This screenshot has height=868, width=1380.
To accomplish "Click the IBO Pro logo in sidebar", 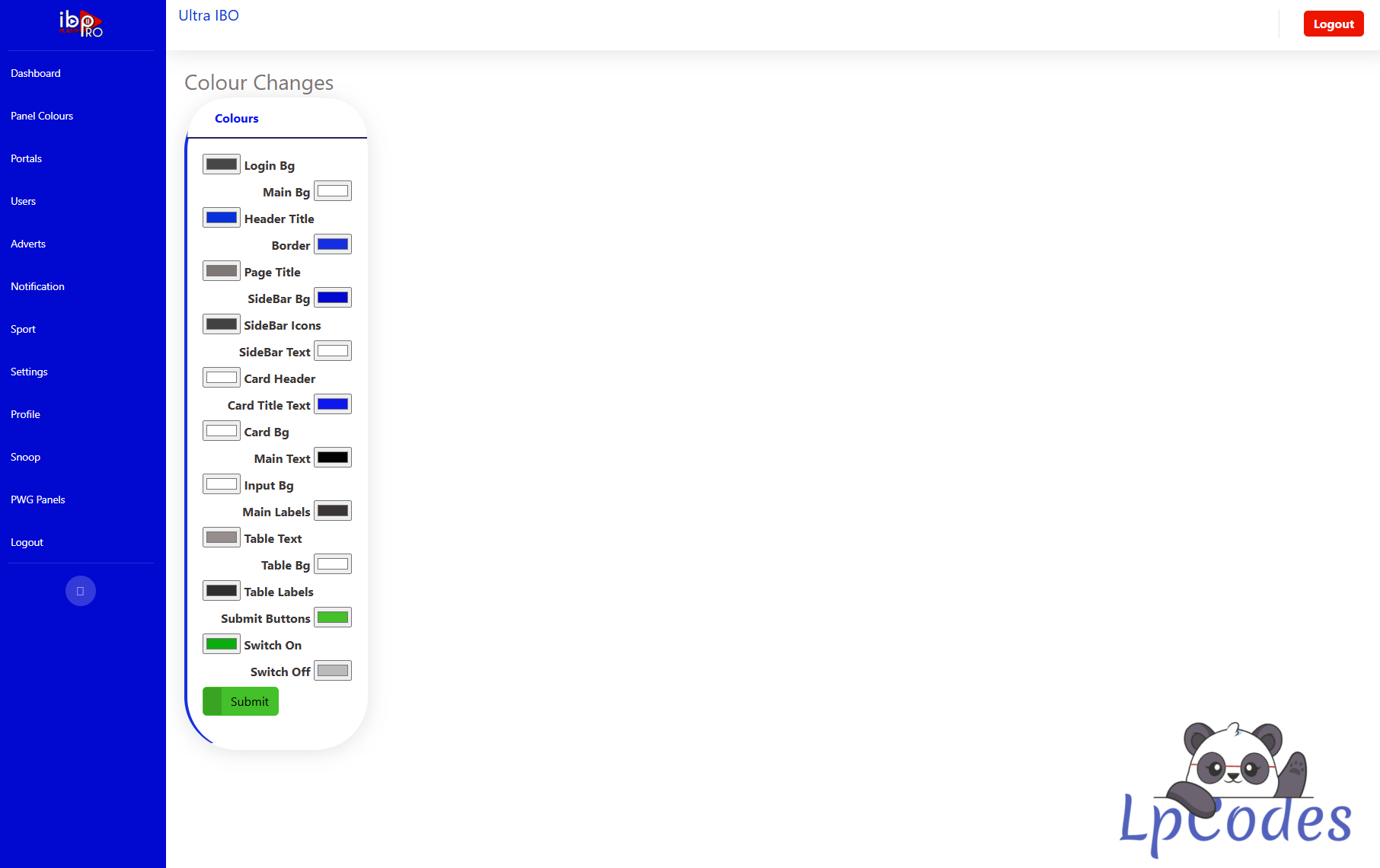I will (x=81, y=24).
